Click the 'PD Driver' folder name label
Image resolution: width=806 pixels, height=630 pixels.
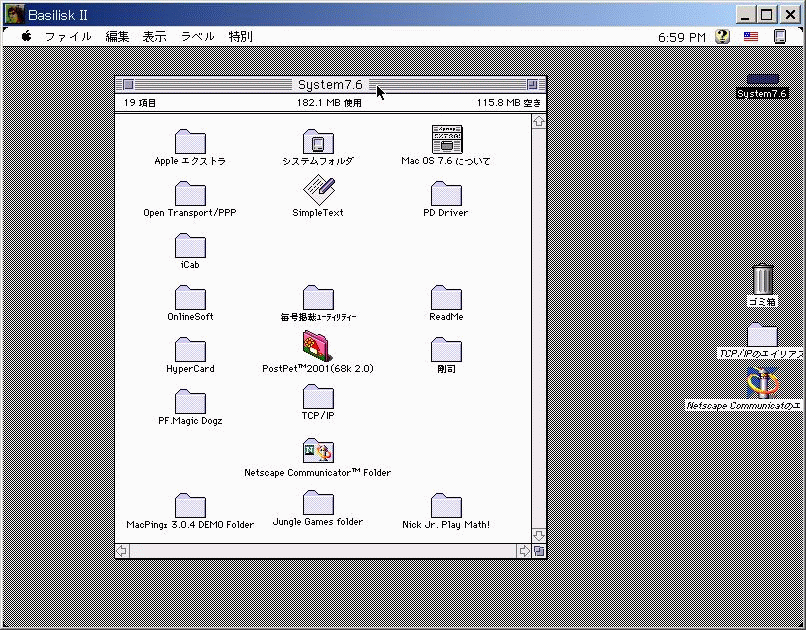click(446, 213)
